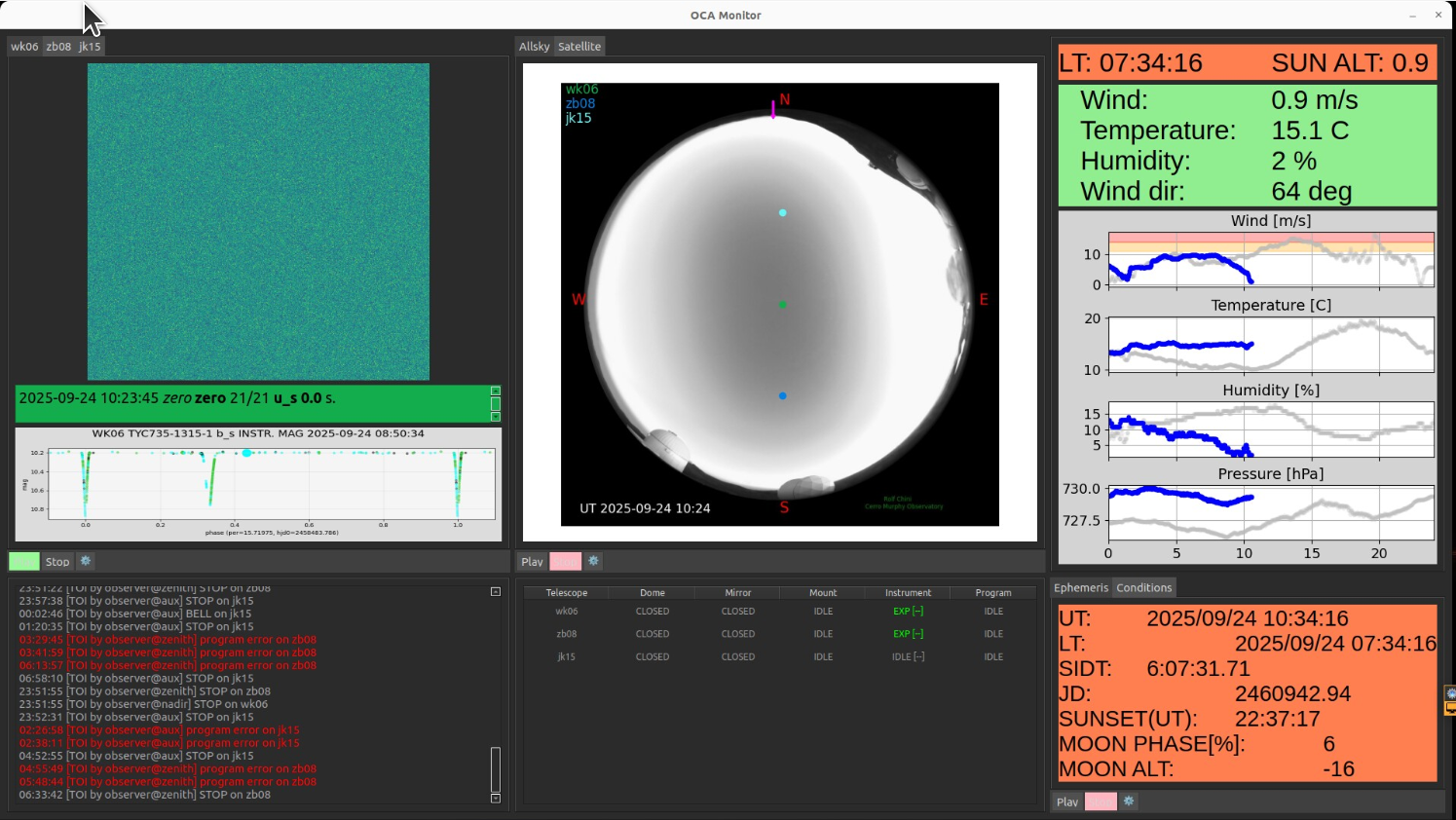Switch to the Satellite view tab
The width and height of the screenshot is (1456, 820).
(579, 46)
